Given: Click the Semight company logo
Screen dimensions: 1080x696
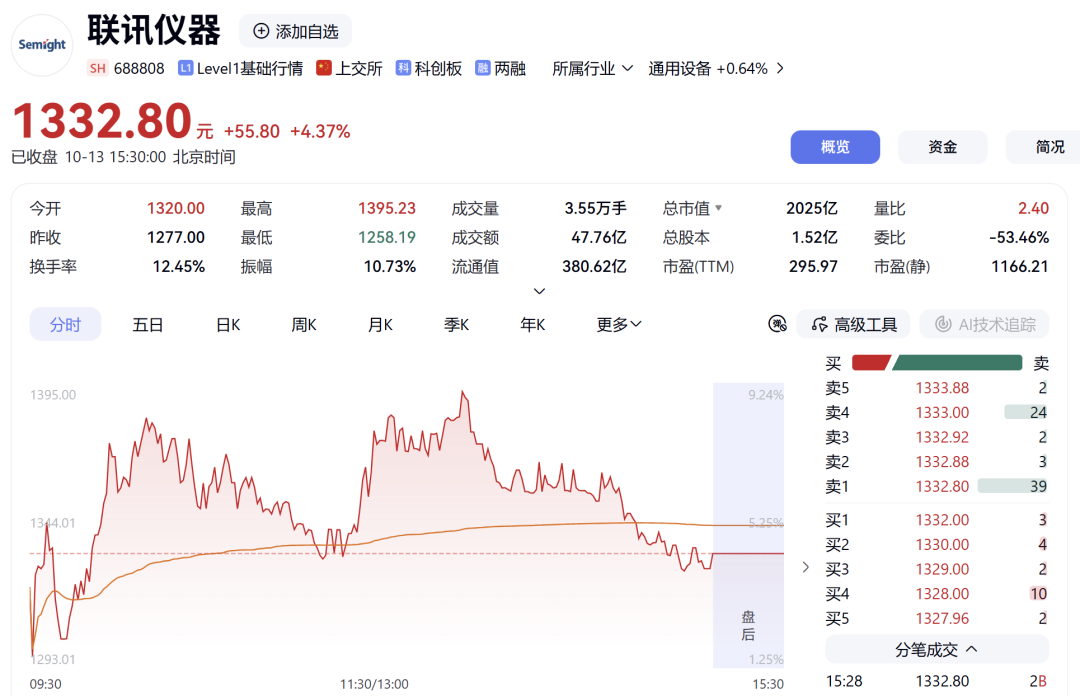Looking at the screenshot, I should pos(42,45).
